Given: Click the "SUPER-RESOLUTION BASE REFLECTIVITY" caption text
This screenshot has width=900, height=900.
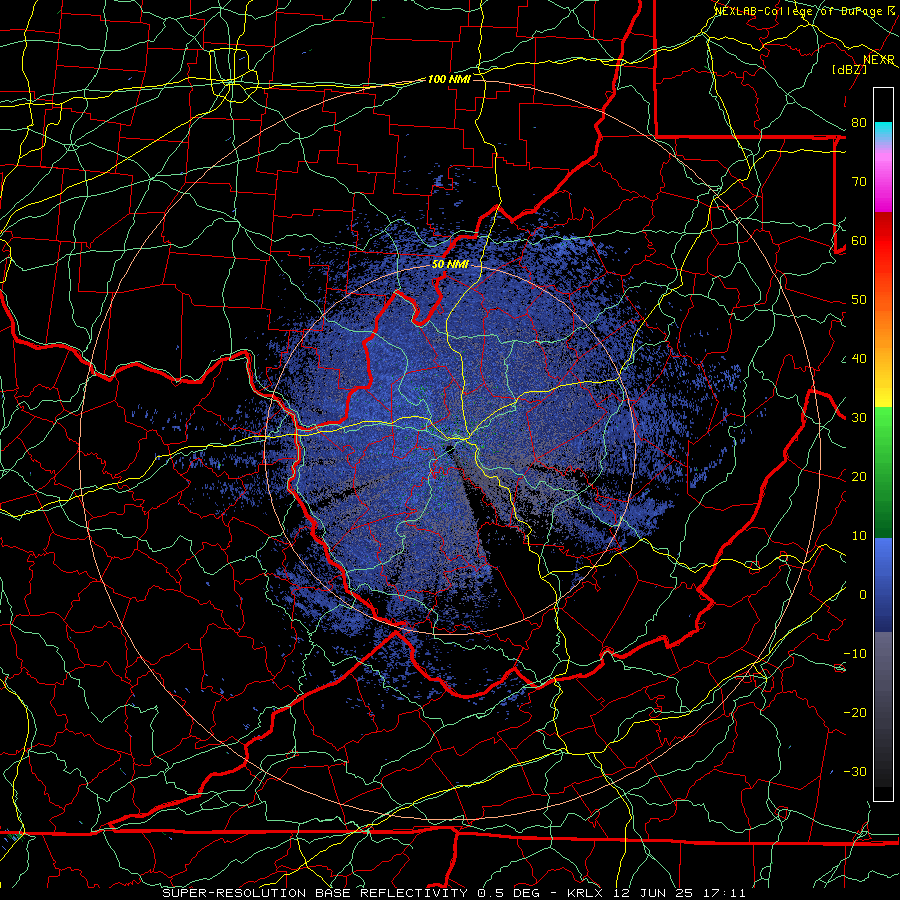Looking at the screenshot, I should coord(315,893).
